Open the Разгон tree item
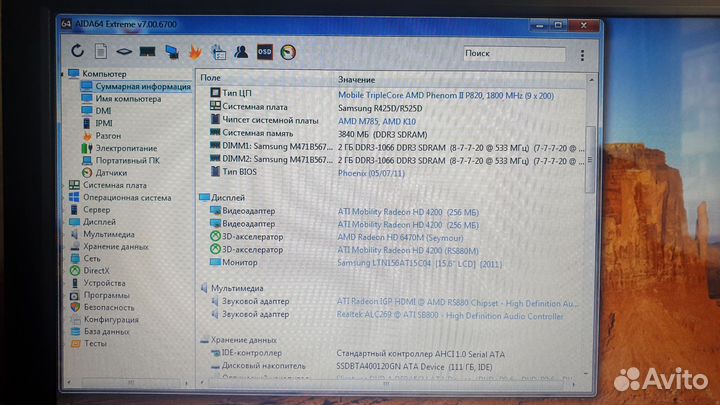The width and height of the screenshot is (720, 405). (x=108, y=136)
